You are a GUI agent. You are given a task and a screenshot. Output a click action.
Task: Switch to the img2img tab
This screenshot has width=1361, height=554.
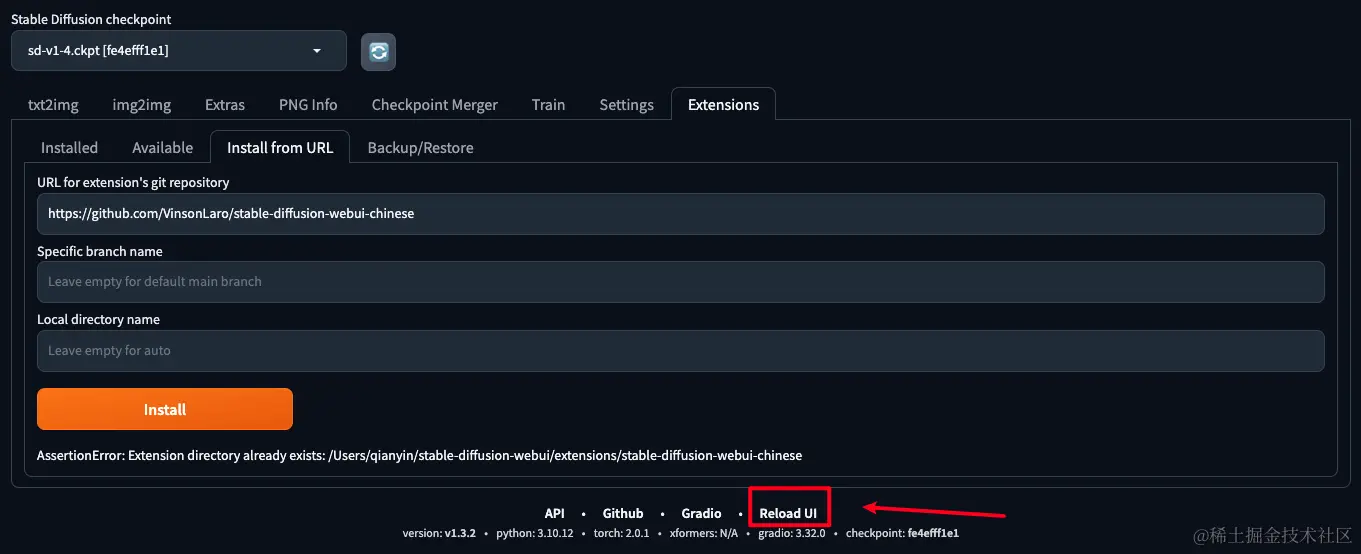(x=142, y=104)
